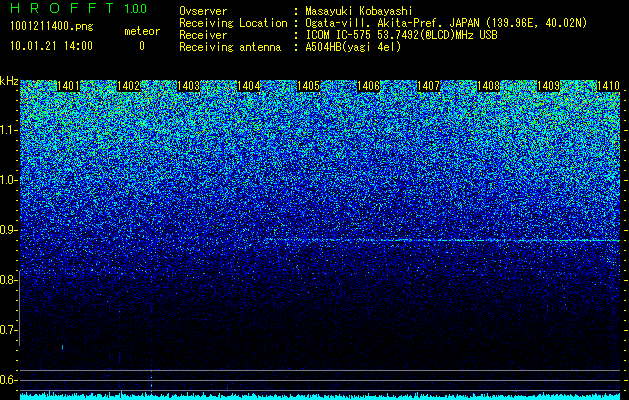629x400 pixels.
Task: Select the 1001211400.png file name
Action: point(52,27)
